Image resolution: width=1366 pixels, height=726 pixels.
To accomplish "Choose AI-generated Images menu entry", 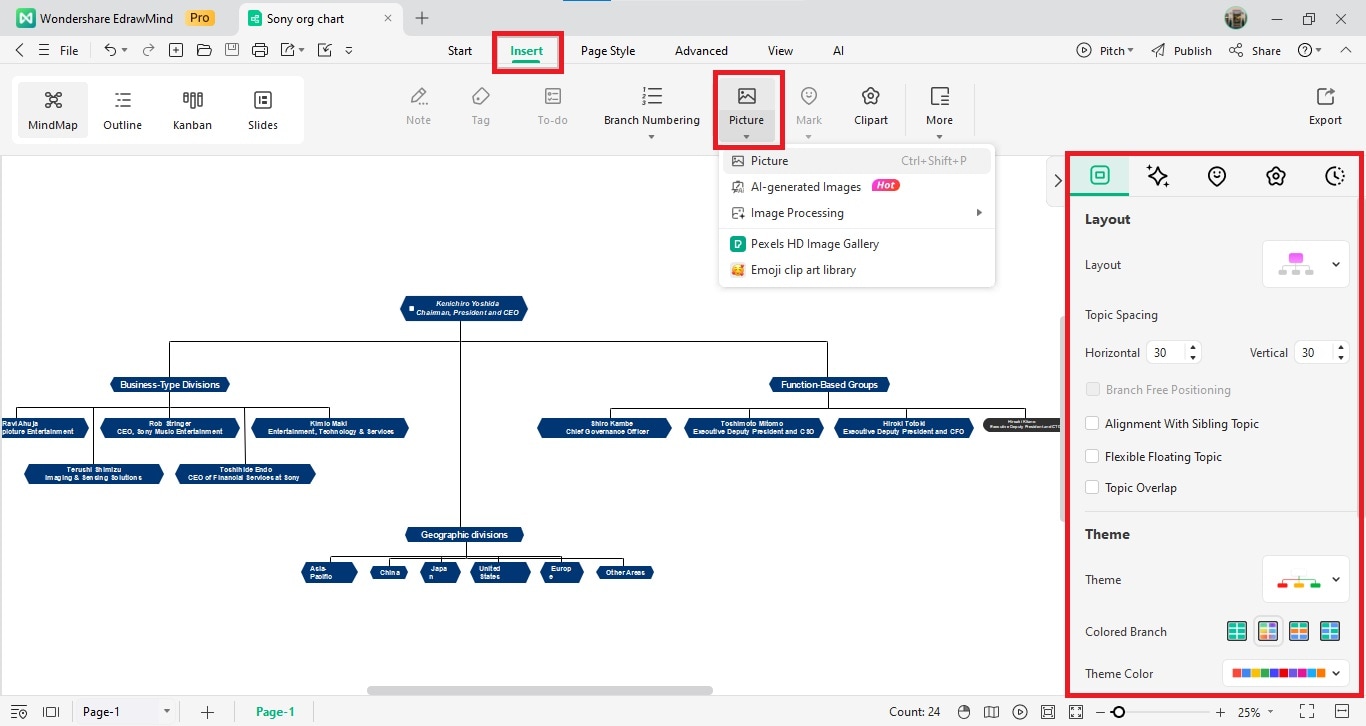I will pyautogui.click(x=857, y=187).
